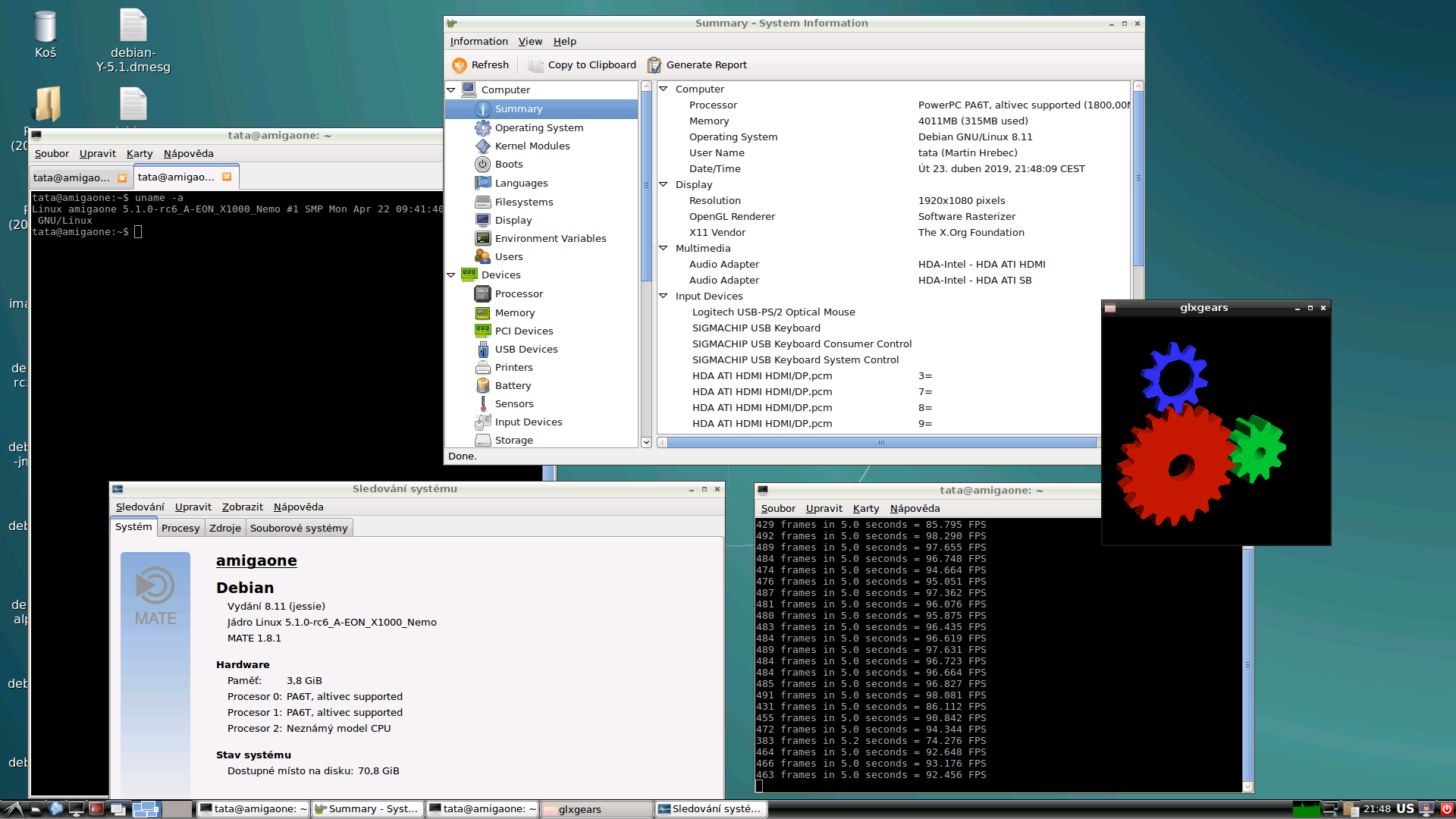This screenshot has width=1456, height=819.
Task: Collapse the Computer tree in the sidebar
Action: (x=451, y=90)
